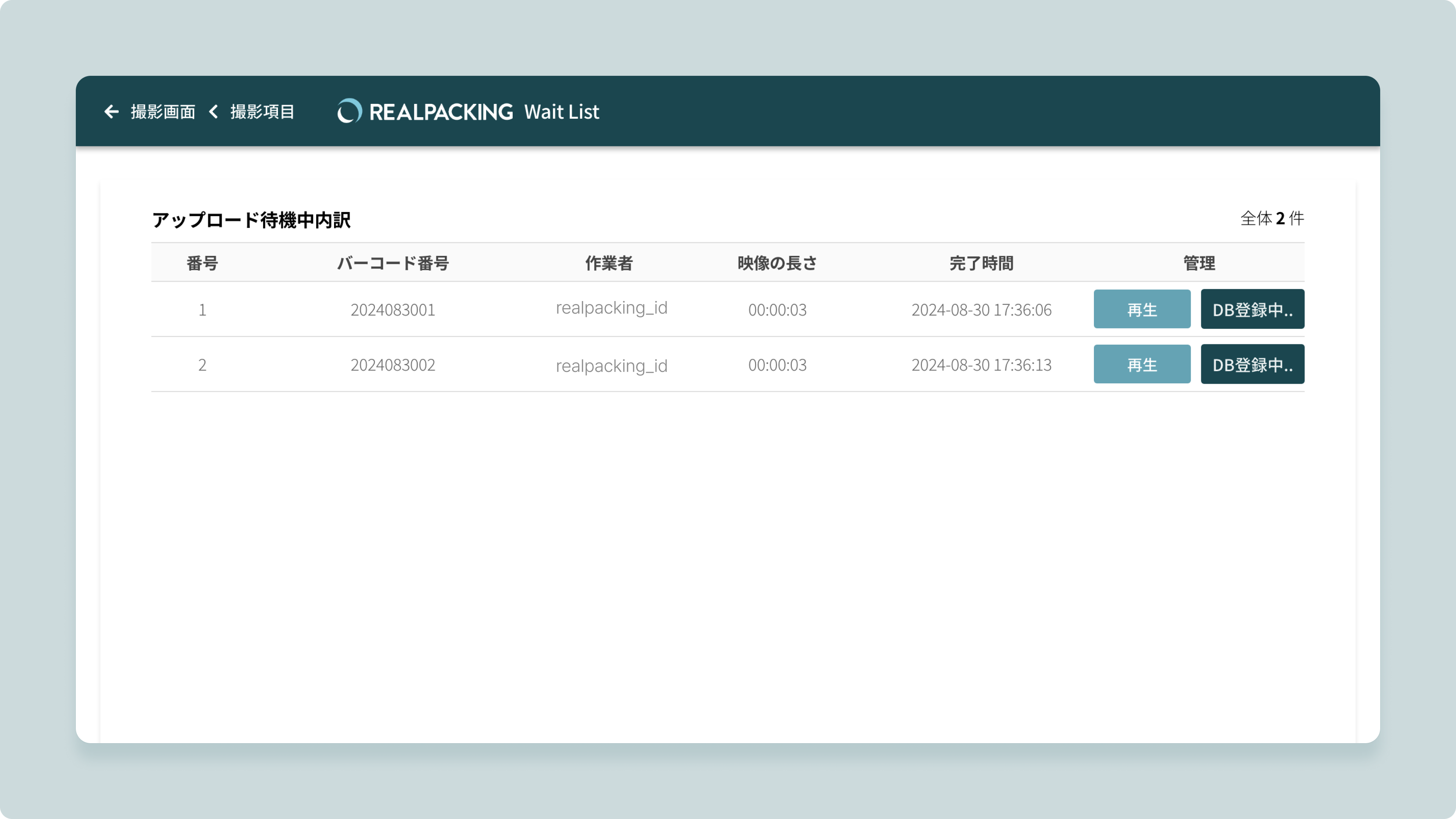
Task: Open the 撮影項目 breadcrumb link
Action: [262, 111]
